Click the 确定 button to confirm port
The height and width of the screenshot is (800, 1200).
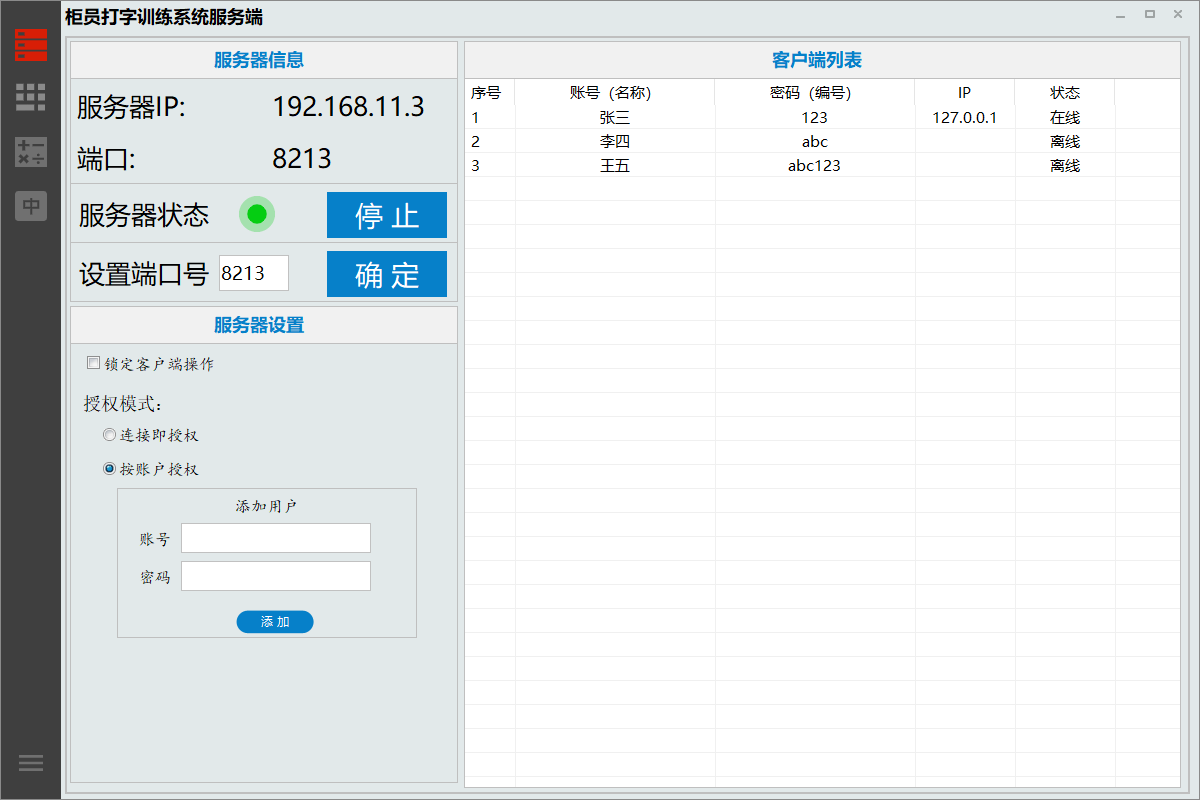click(386, 274)
